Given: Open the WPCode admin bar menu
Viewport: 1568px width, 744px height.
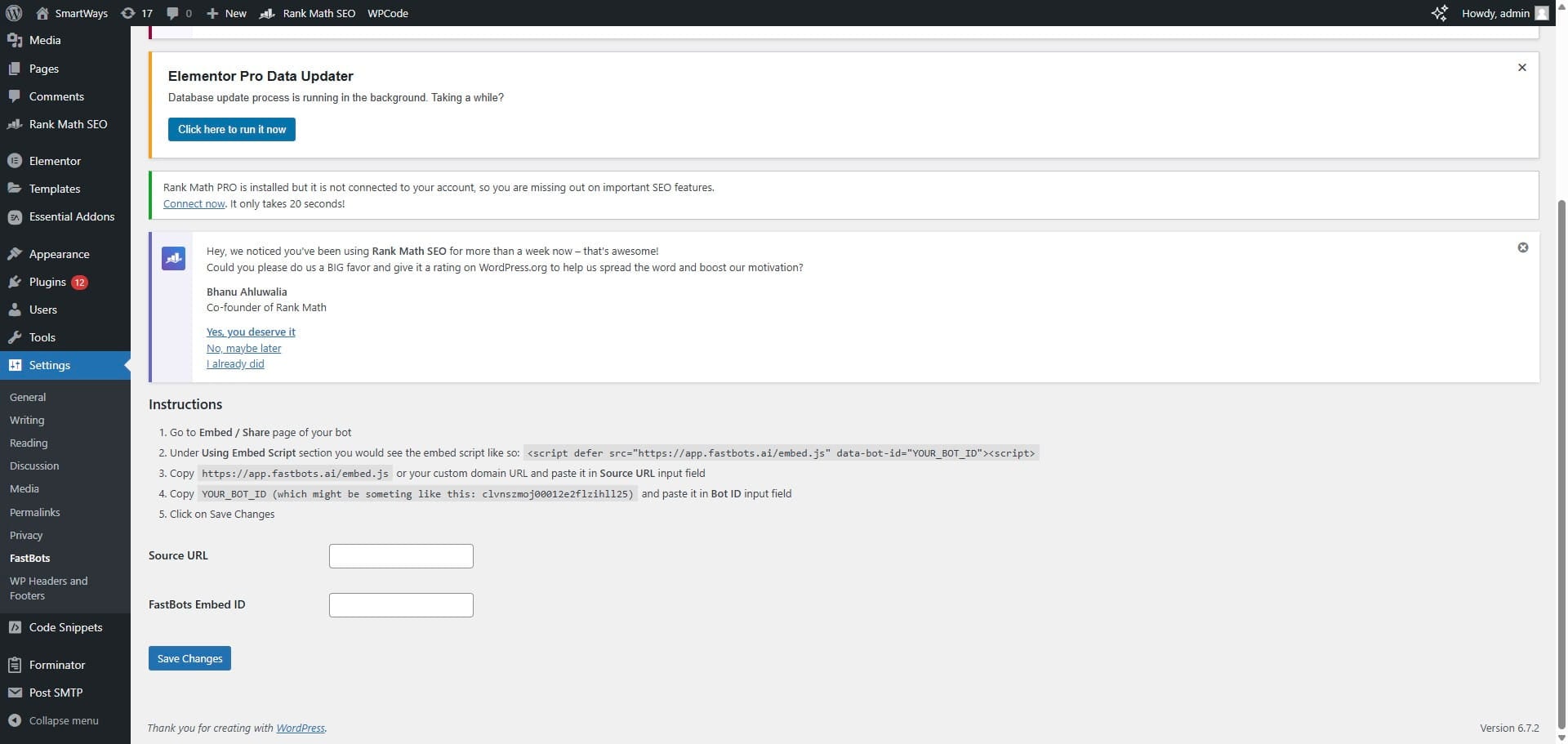Looking at the screenshot, I should [x=386, y=13].
